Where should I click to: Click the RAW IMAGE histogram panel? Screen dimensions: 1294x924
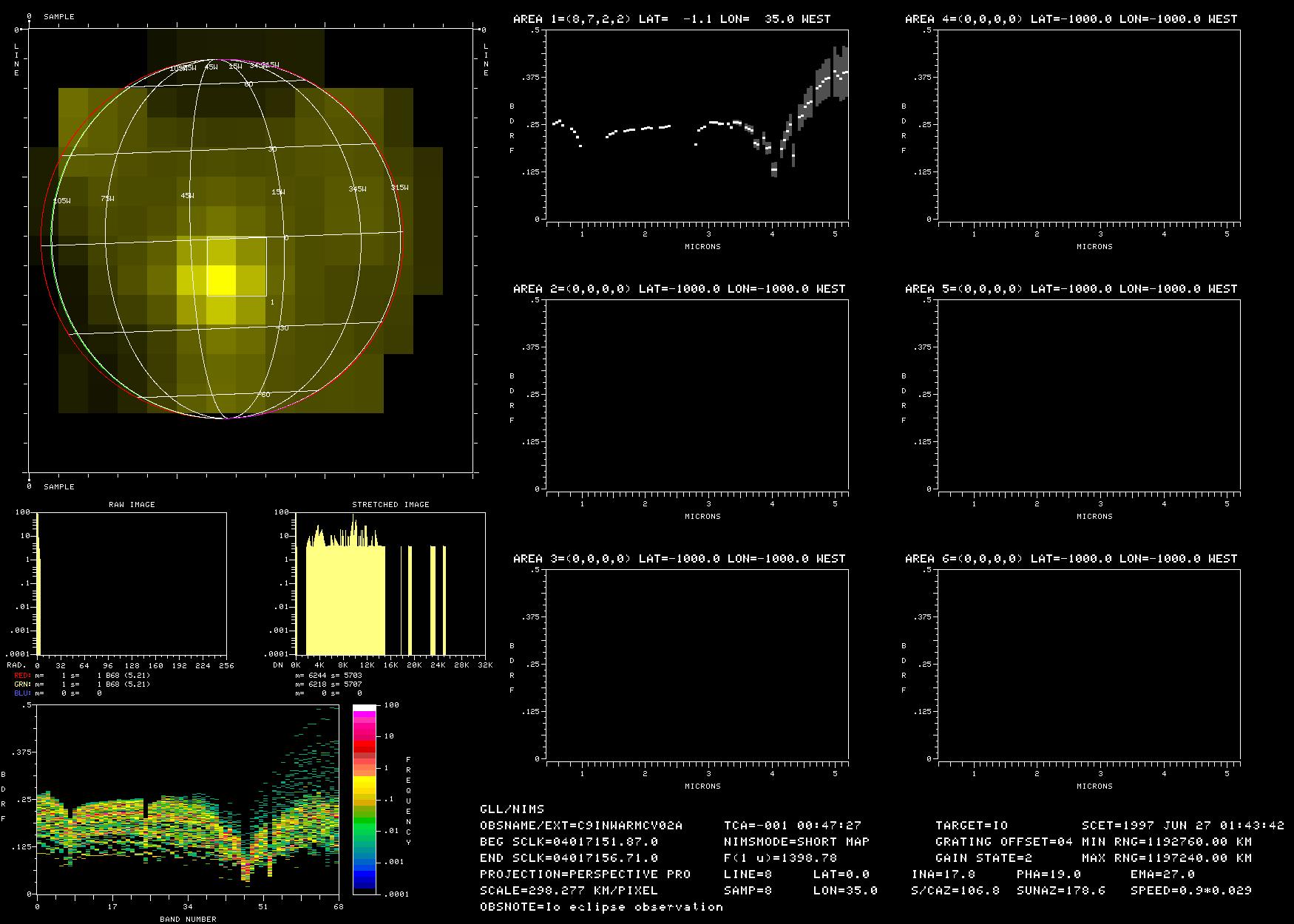coord(132,582)
